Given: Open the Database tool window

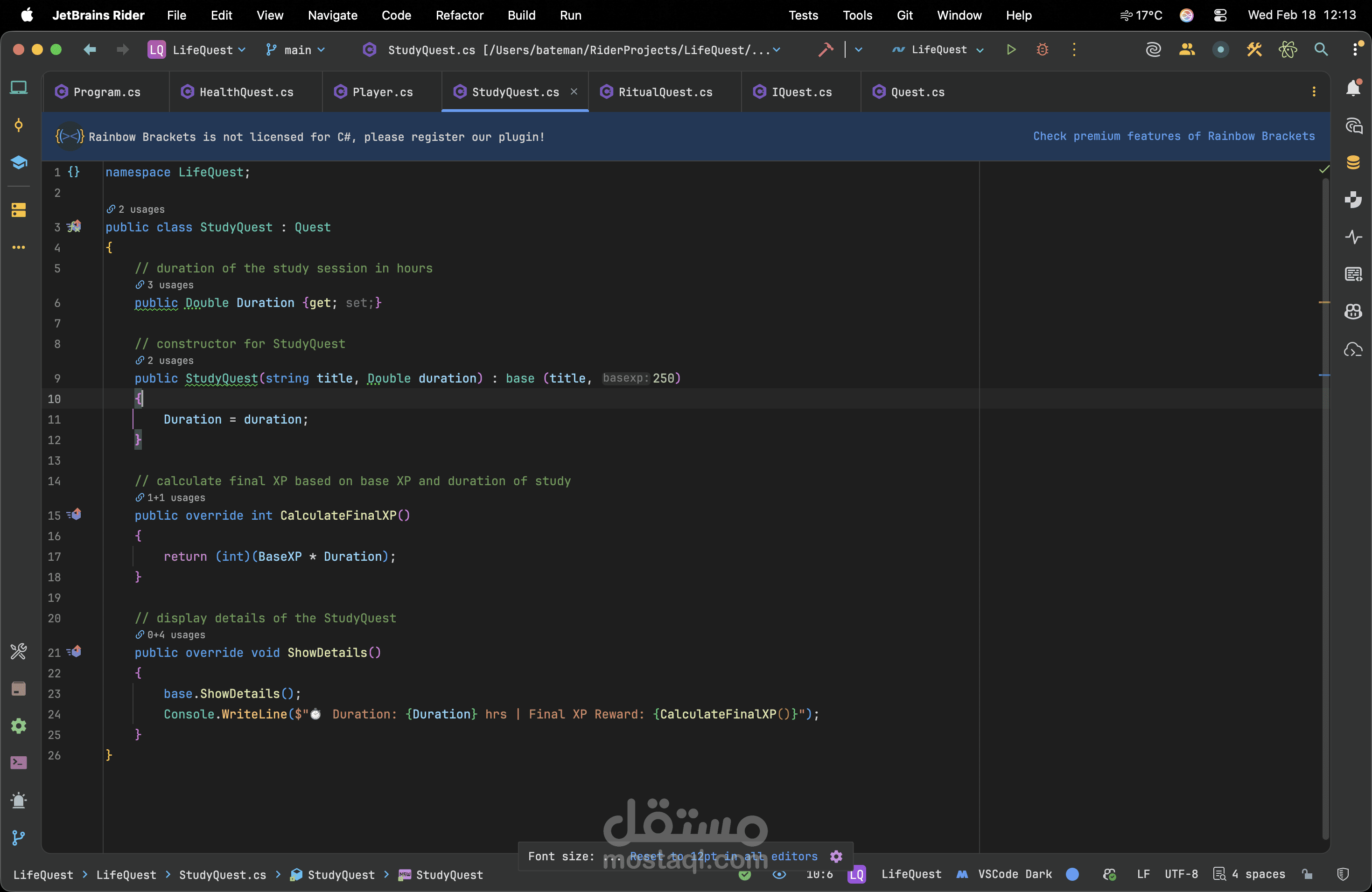Looking at the screenshot, I should [x=1353, y=162].
